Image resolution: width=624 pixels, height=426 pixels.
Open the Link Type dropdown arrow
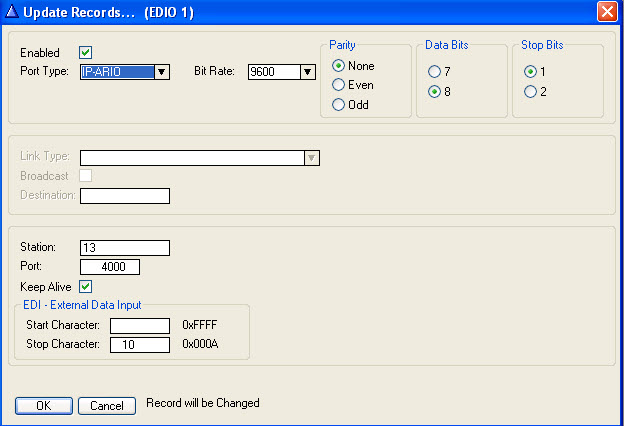[312, 158]
